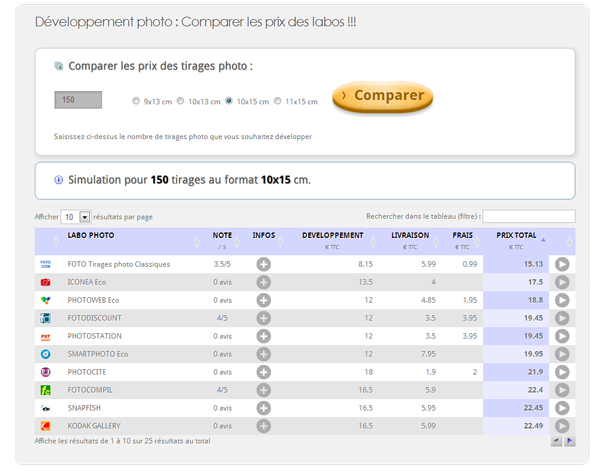Screen dimensions: 600x471
Task: Click the total price 22.49
Action: [x=533, y=426]
